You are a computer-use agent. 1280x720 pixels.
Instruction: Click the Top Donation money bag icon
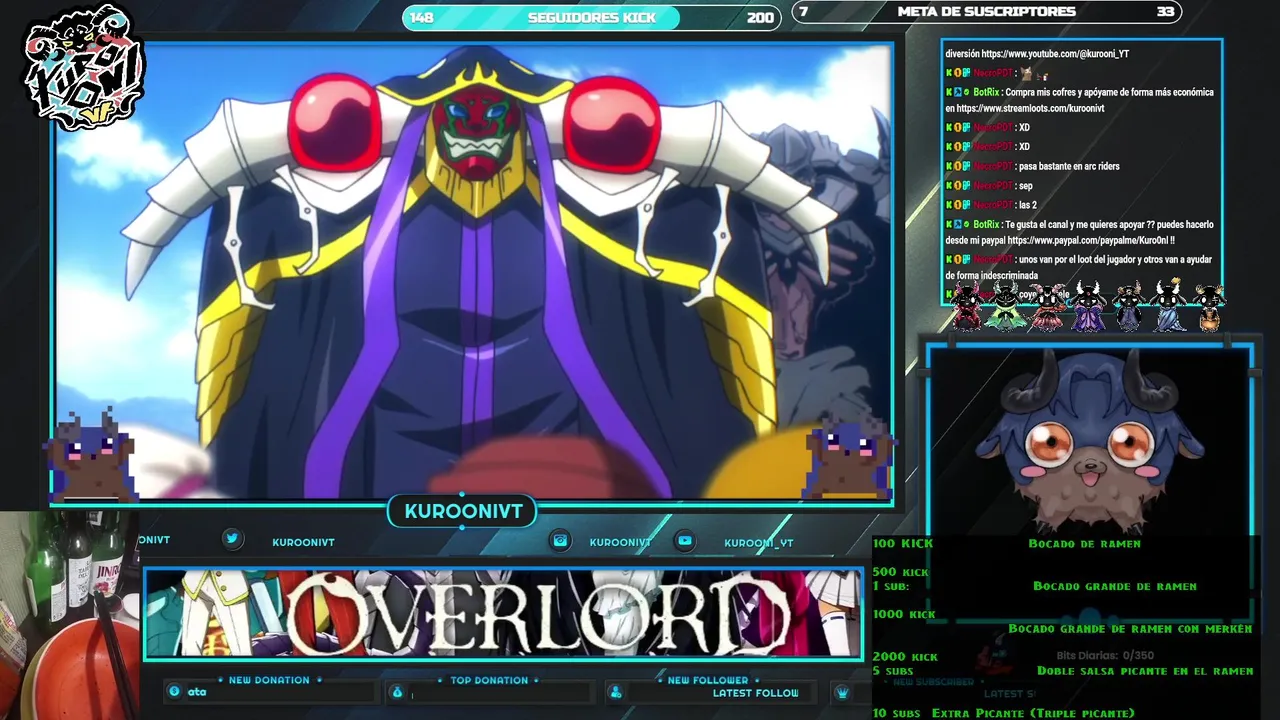[397, 693]
